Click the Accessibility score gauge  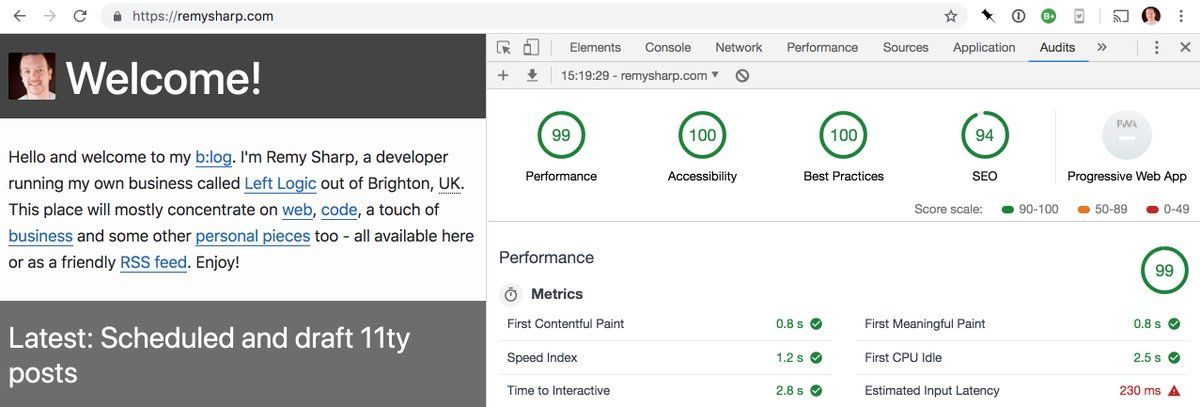[x=702, y=136]
